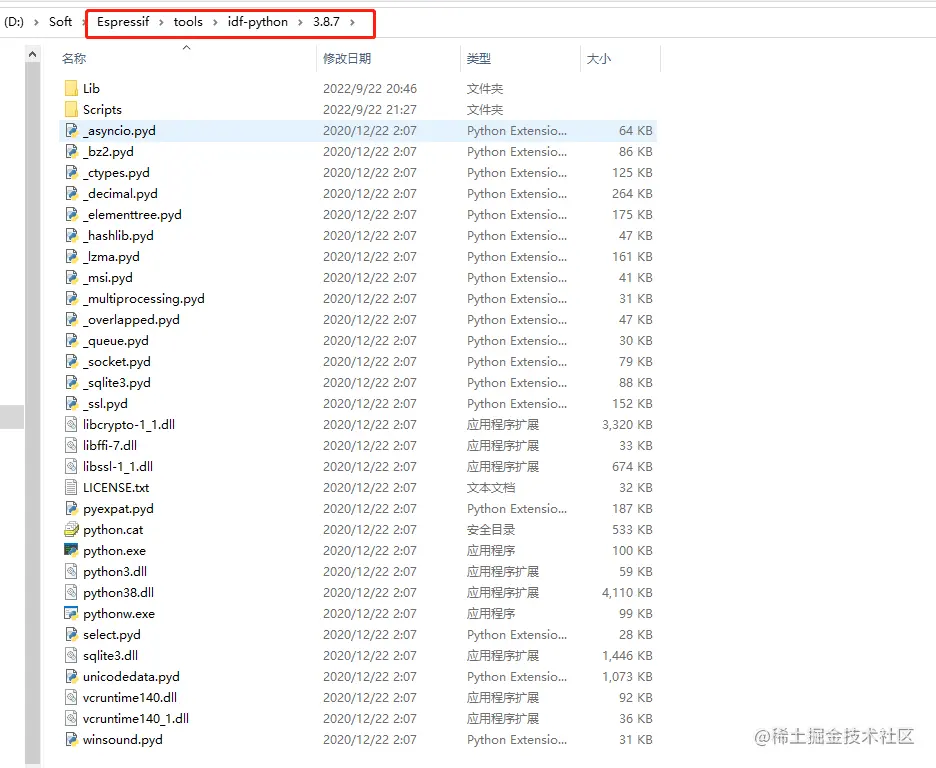Click the _bz2.pyd file icon
Viewport: 936px width, 768px height.
(x=71, y=152)
